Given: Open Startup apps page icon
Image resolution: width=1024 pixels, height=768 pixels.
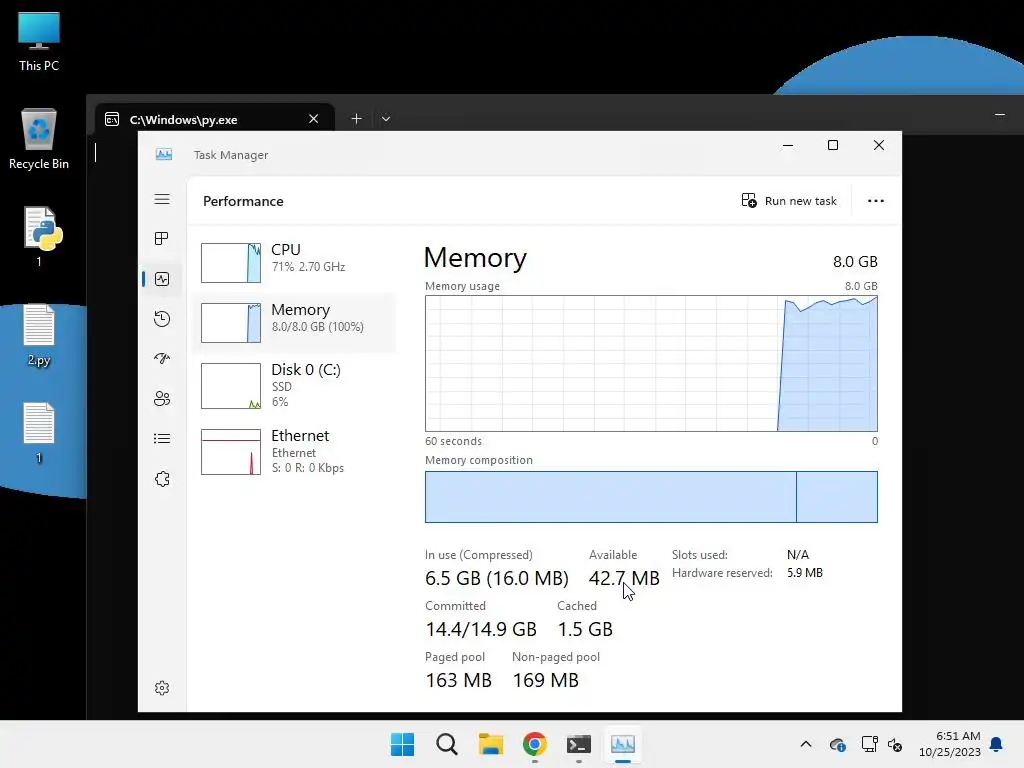Looking at the screenshot, I should click(162, 359).
